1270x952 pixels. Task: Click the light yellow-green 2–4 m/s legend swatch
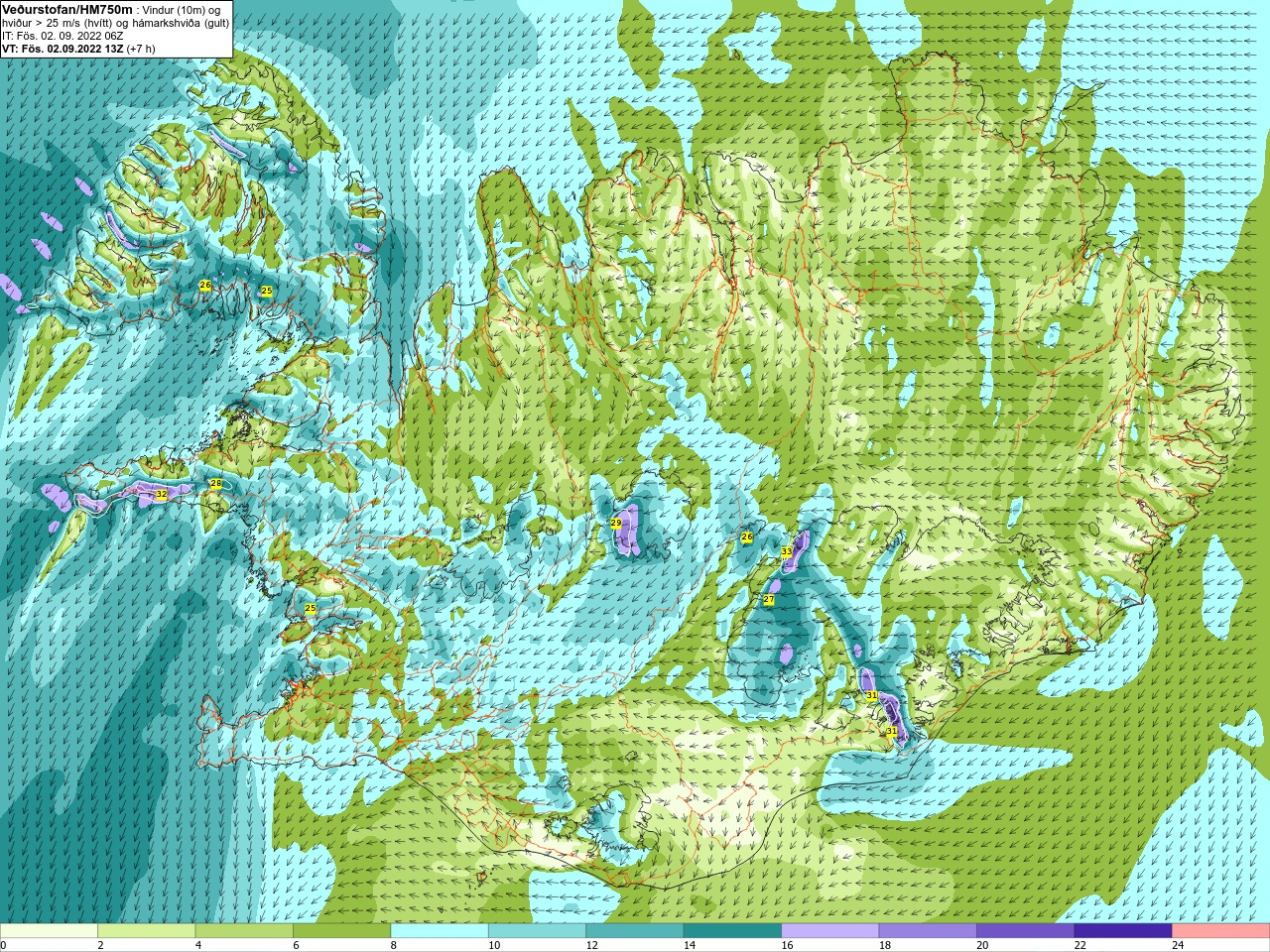(x=147, y=931)
